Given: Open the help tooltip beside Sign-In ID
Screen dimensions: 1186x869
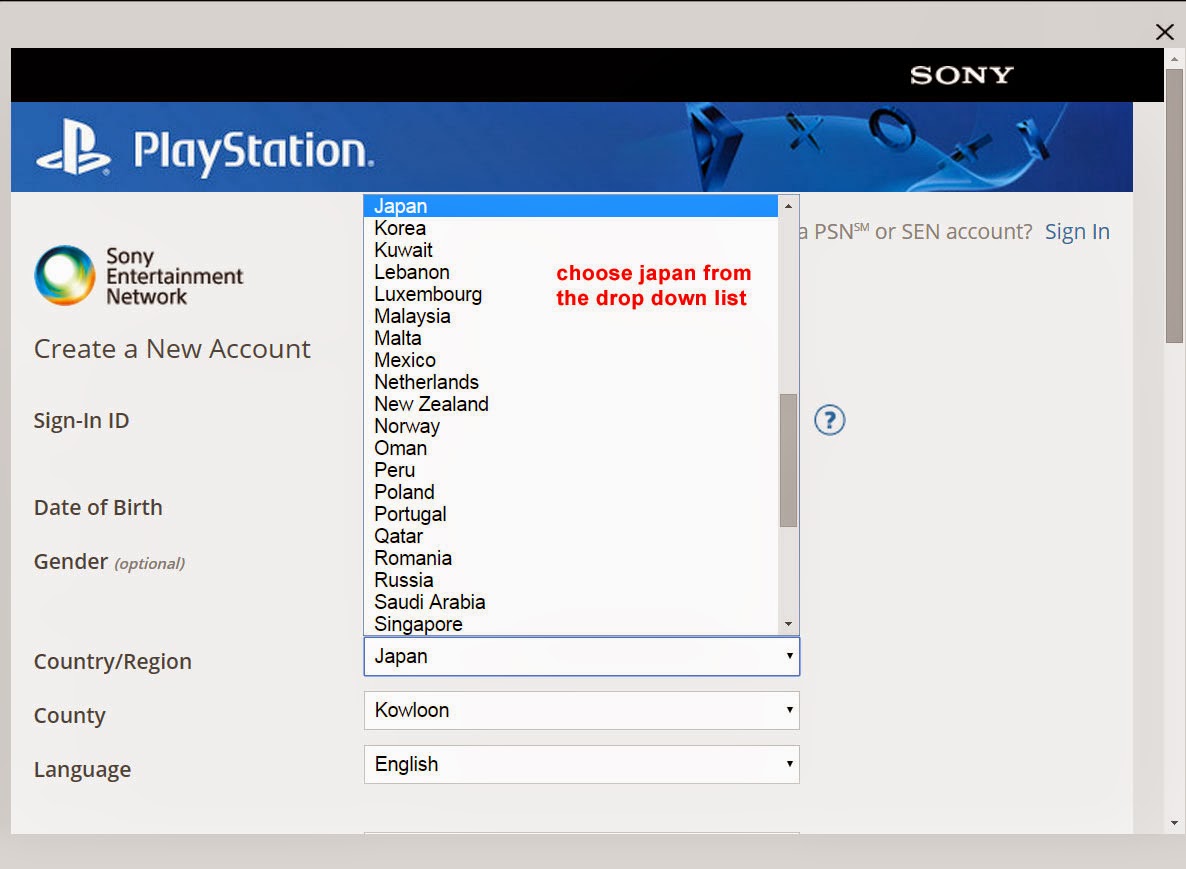Looking at the screenshot, I should 828,422.
